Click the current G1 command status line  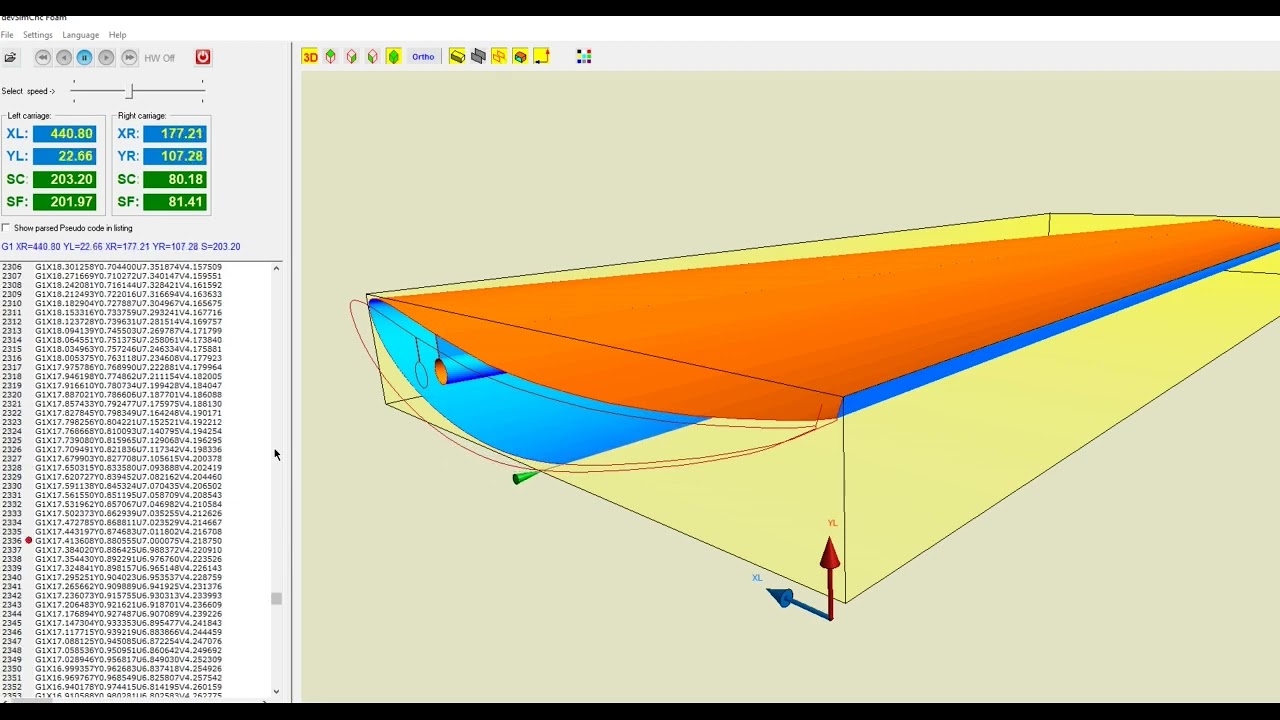point(121,247)
